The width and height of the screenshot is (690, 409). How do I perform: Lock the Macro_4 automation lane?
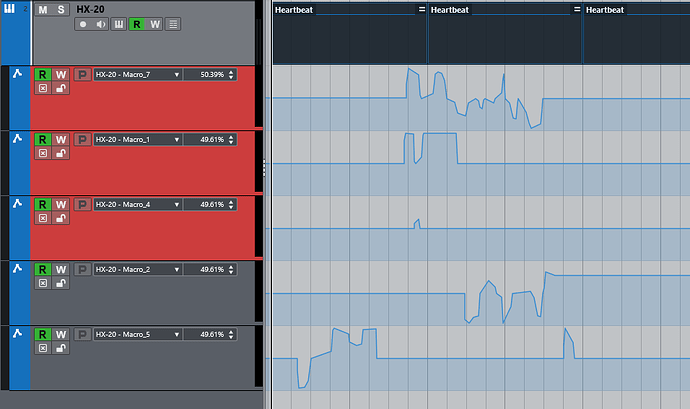pos(61,218)
